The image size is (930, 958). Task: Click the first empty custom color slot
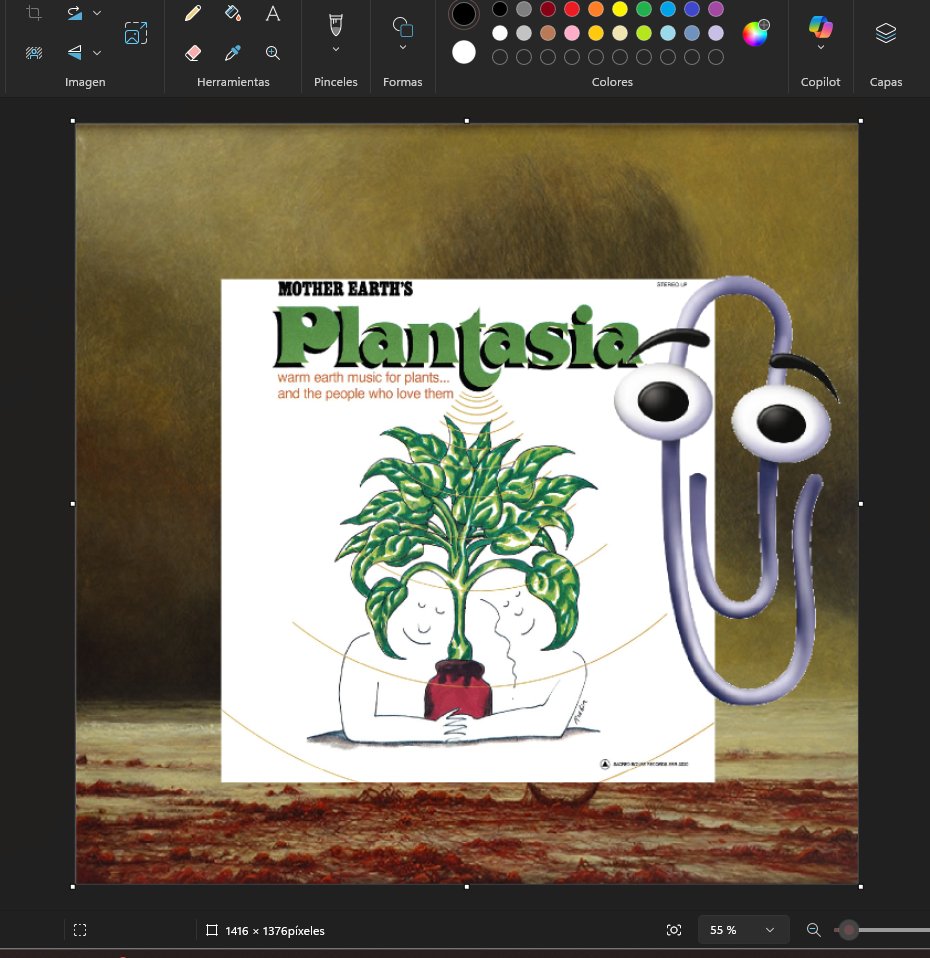tap(500, 57)
